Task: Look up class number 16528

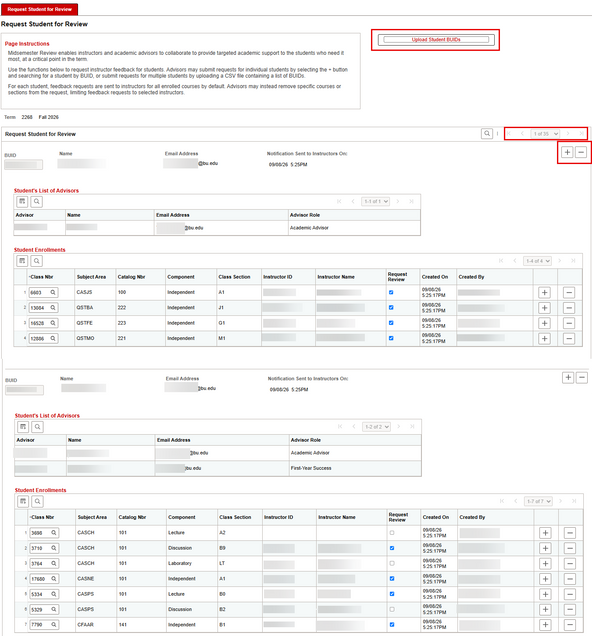Action: tap(53, 323)
